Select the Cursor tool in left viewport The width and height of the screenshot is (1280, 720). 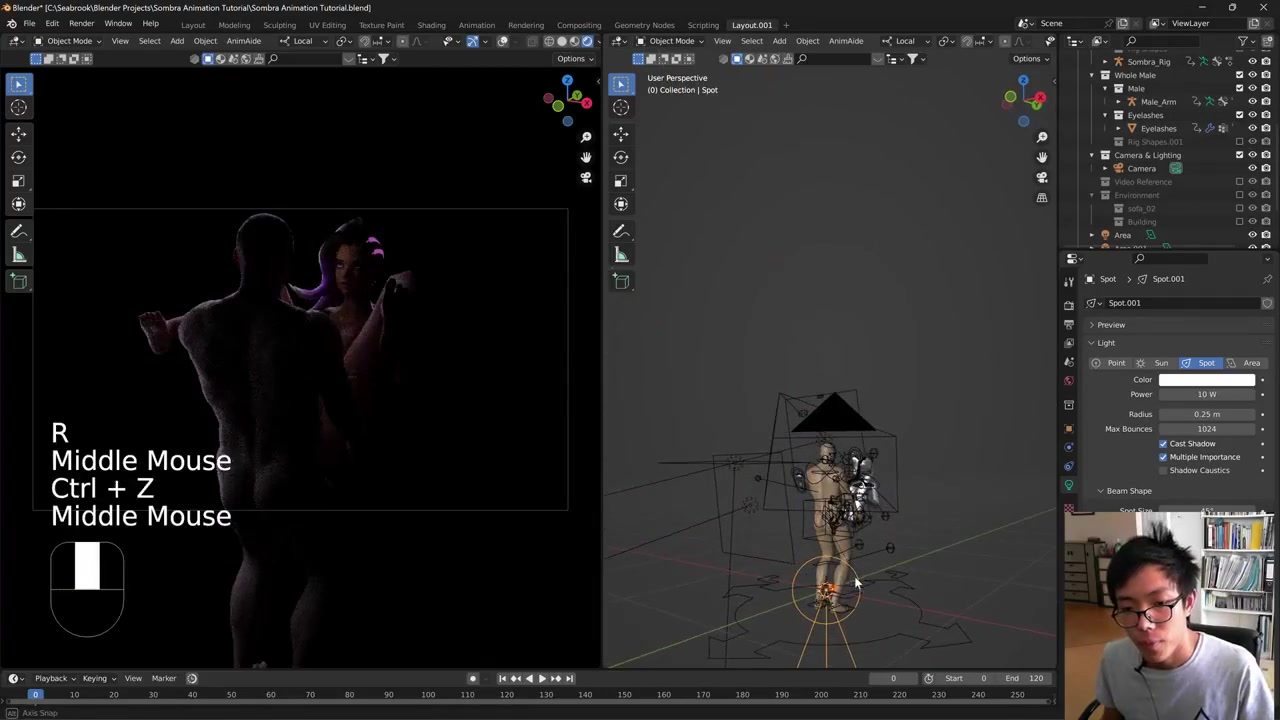pos(19,108)
